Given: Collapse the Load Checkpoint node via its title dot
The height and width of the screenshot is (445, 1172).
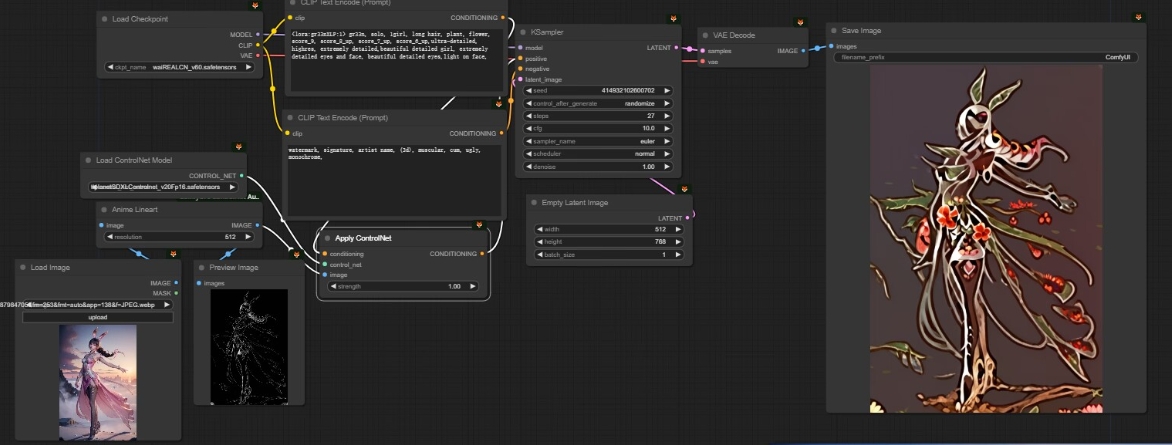Looking at the screenshot, I should click(x=105, y=18).
